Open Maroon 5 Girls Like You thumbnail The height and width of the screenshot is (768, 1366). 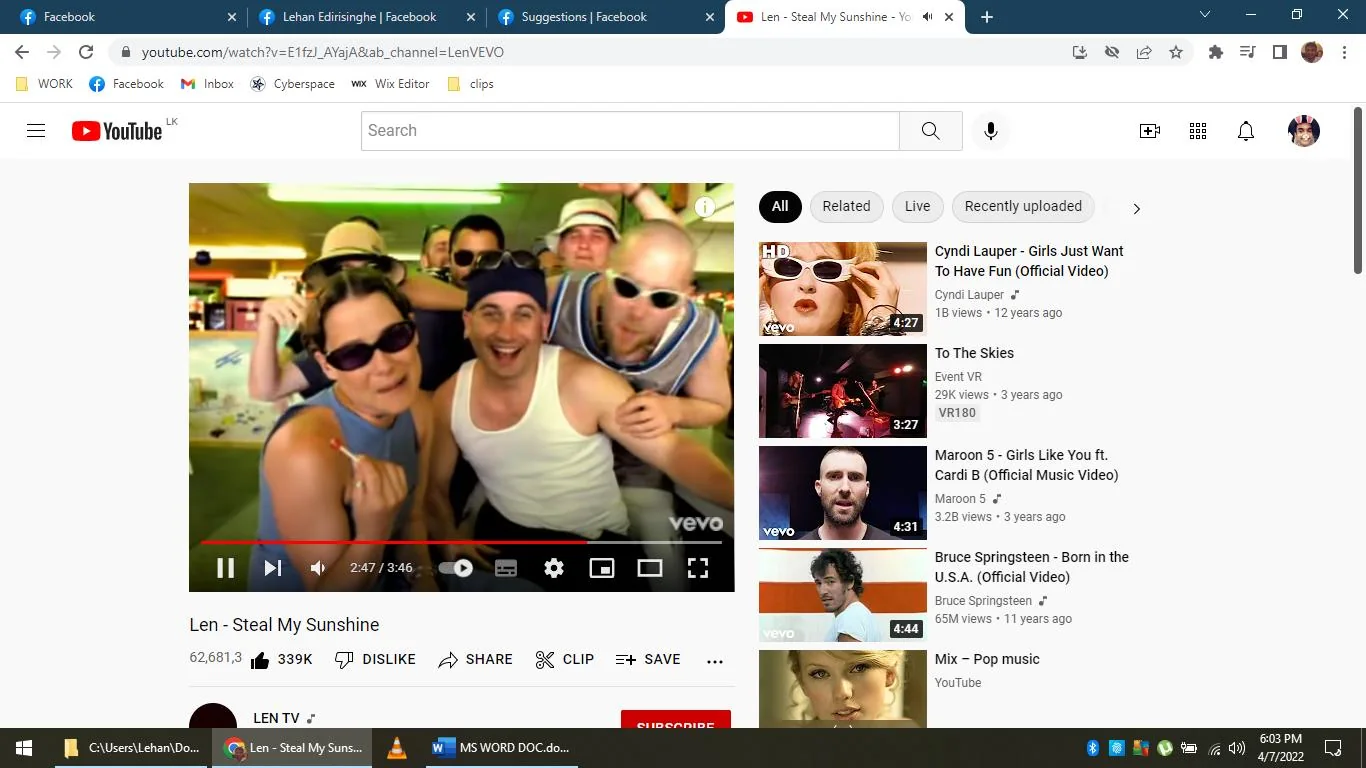tap(843, 493)
